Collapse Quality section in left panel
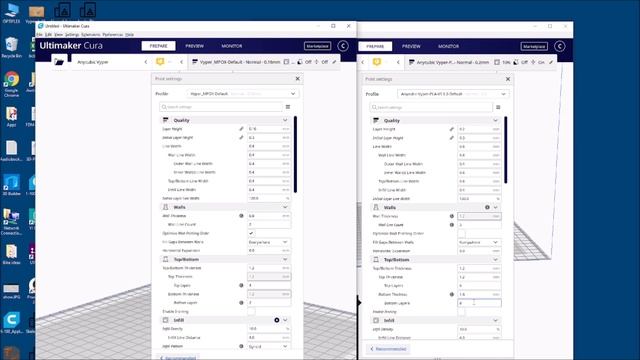The image size is (640, 360). click(x=285, y=120)
